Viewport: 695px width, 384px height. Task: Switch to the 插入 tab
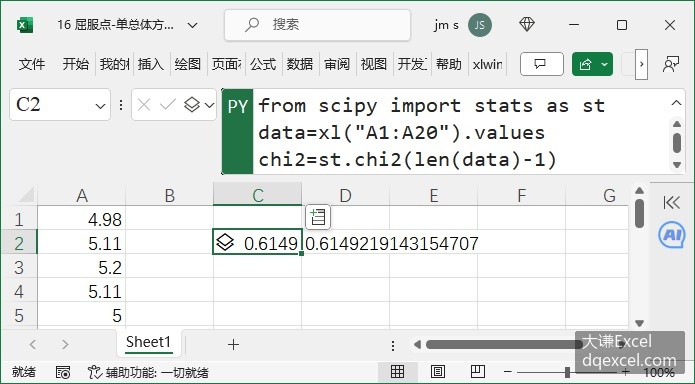(x=151, y=64)
